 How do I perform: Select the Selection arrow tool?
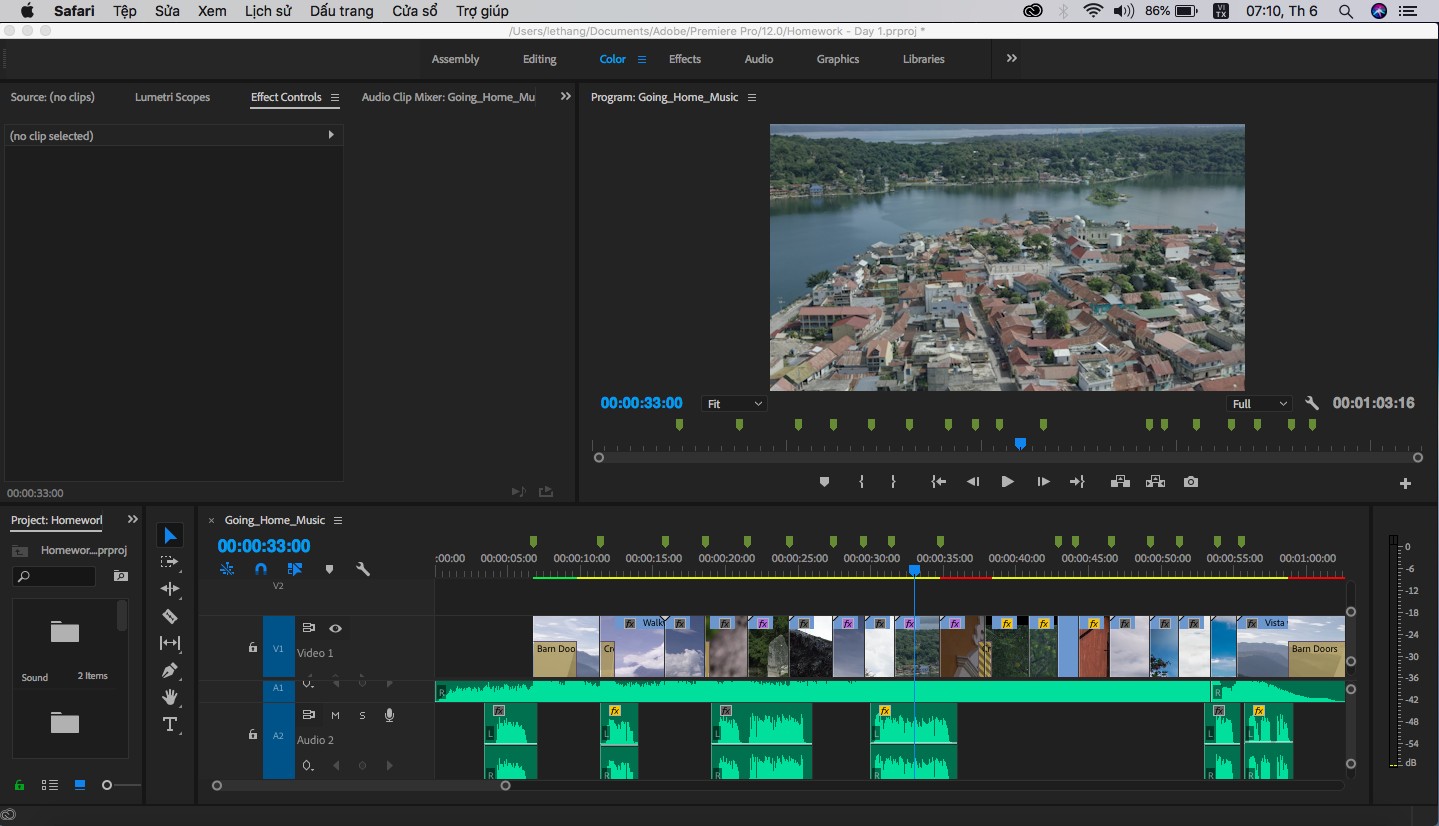click(170, 536)
